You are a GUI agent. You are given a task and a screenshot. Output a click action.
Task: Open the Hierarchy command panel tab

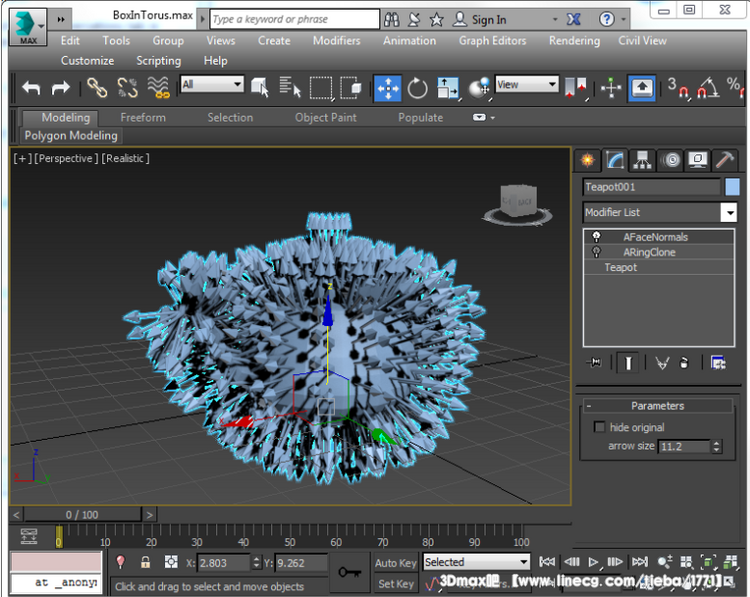pyautogui.click(x=642, y=160)
